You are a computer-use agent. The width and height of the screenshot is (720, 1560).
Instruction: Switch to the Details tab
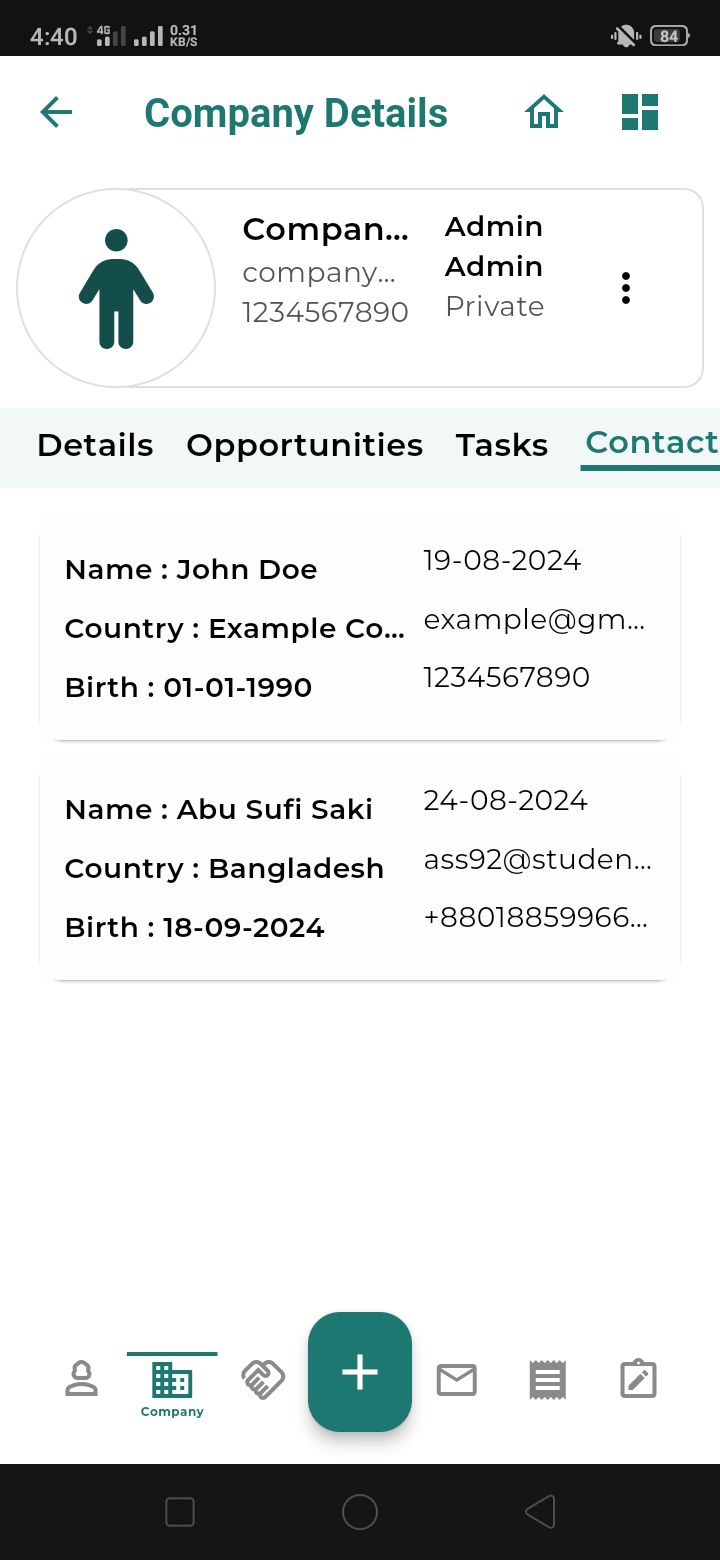(x=95, y=445)
